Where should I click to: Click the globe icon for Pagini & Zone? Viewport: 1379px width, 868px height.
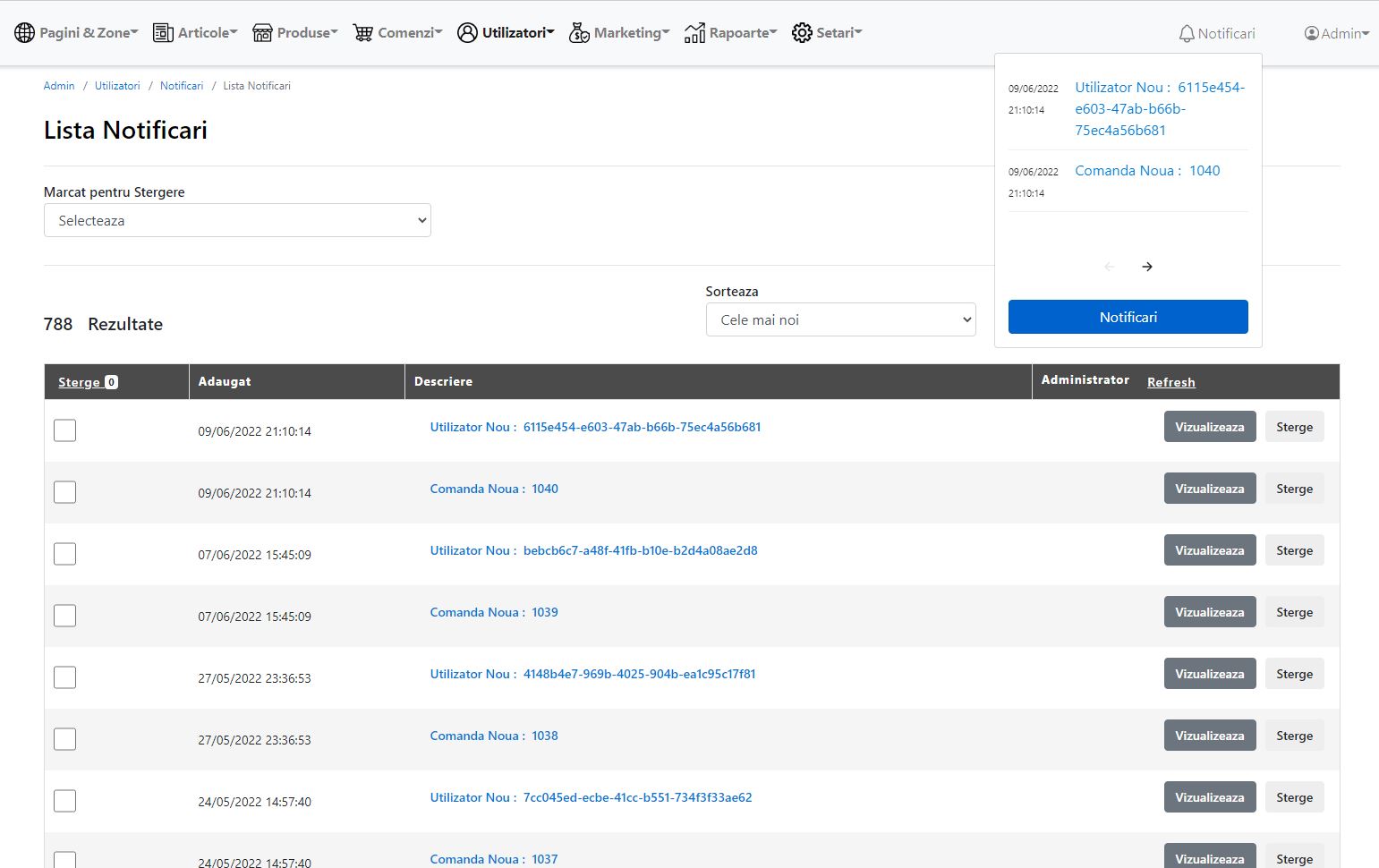click(25, 33)
